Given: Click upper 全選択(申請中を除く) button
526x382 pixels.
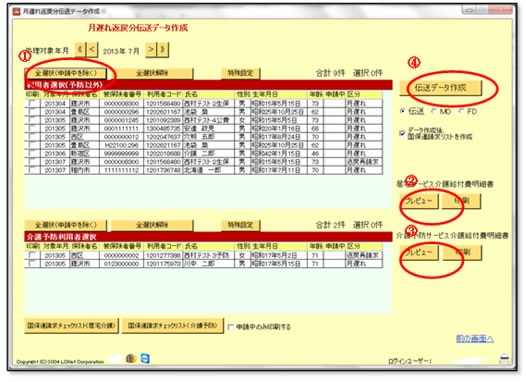Looking at the screenshot, I should (66, 73).
